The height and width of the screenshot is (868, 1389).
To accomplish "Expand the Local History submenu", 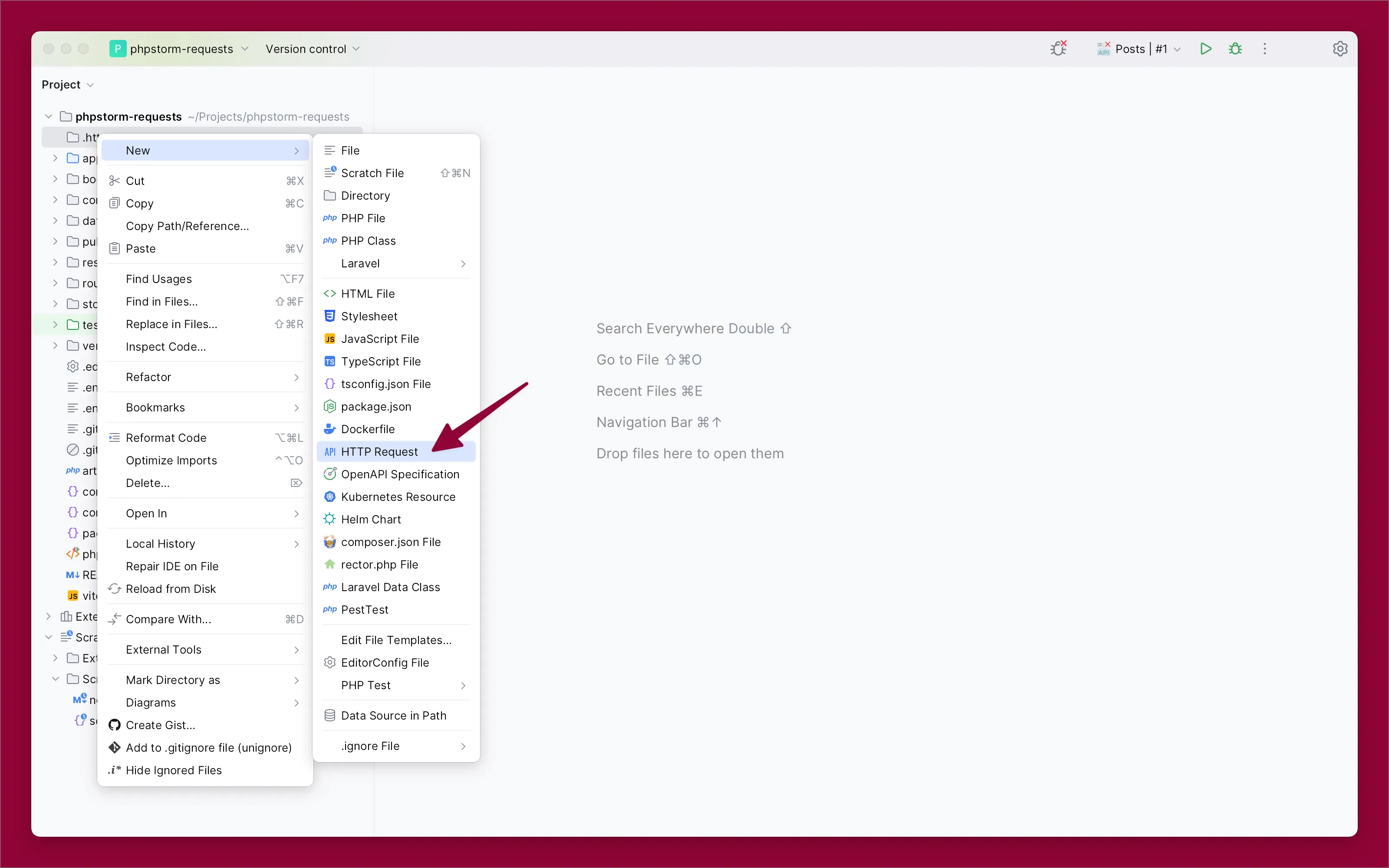I will 205,544.
